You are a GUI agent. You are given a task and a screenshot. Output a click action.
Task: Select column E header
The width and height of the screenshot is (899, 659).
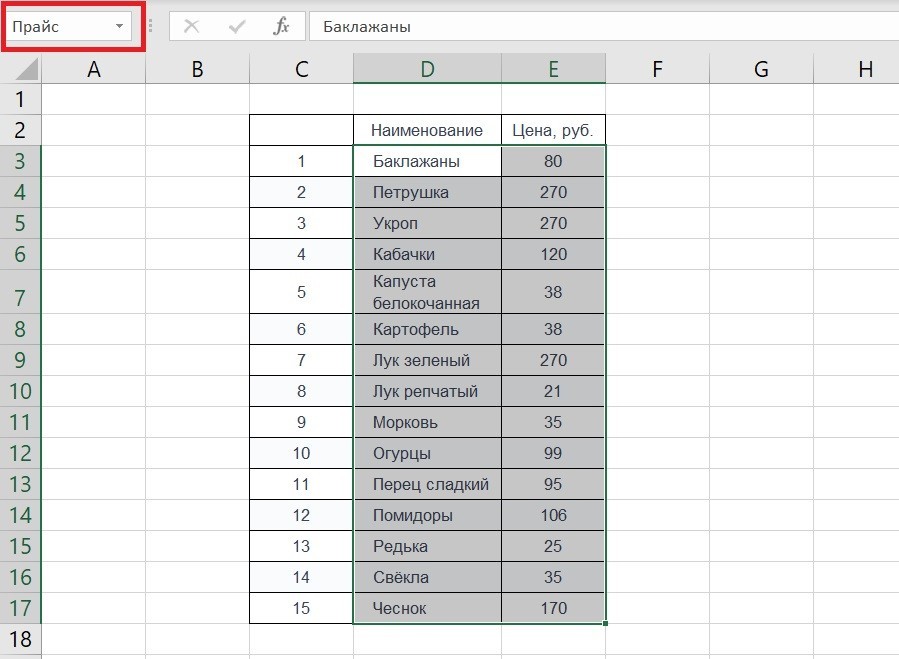click(x=553, y=69)
